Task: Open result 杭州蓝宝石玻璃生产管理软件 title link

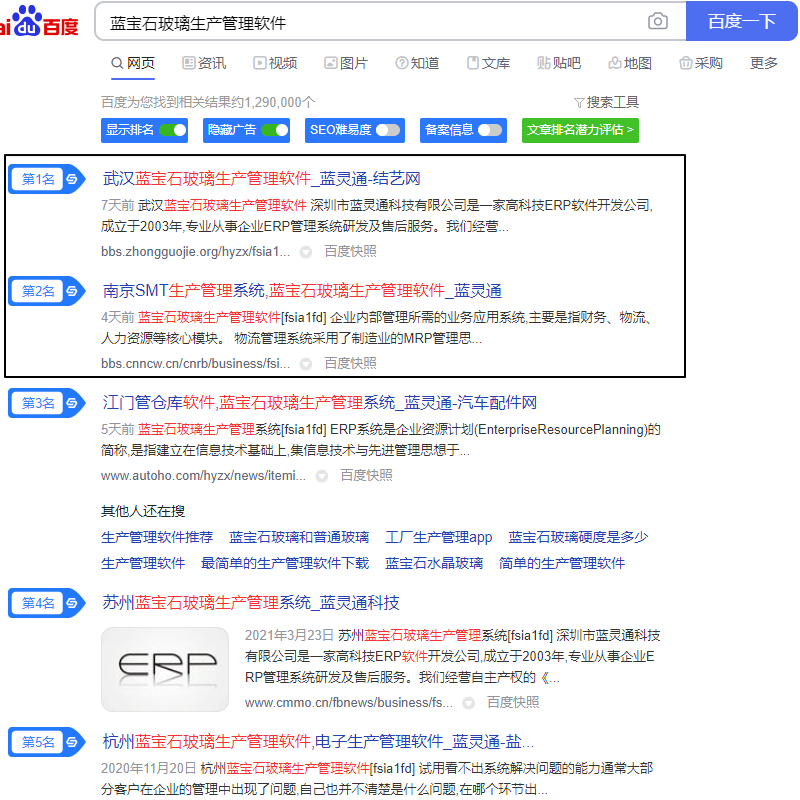Action: coord(318,741)
